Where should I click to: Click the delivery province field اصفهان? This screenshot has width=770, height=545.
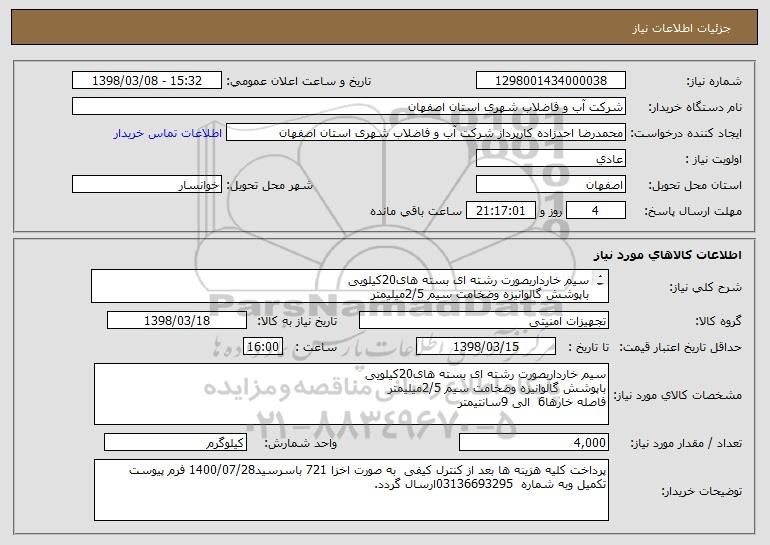550,185
